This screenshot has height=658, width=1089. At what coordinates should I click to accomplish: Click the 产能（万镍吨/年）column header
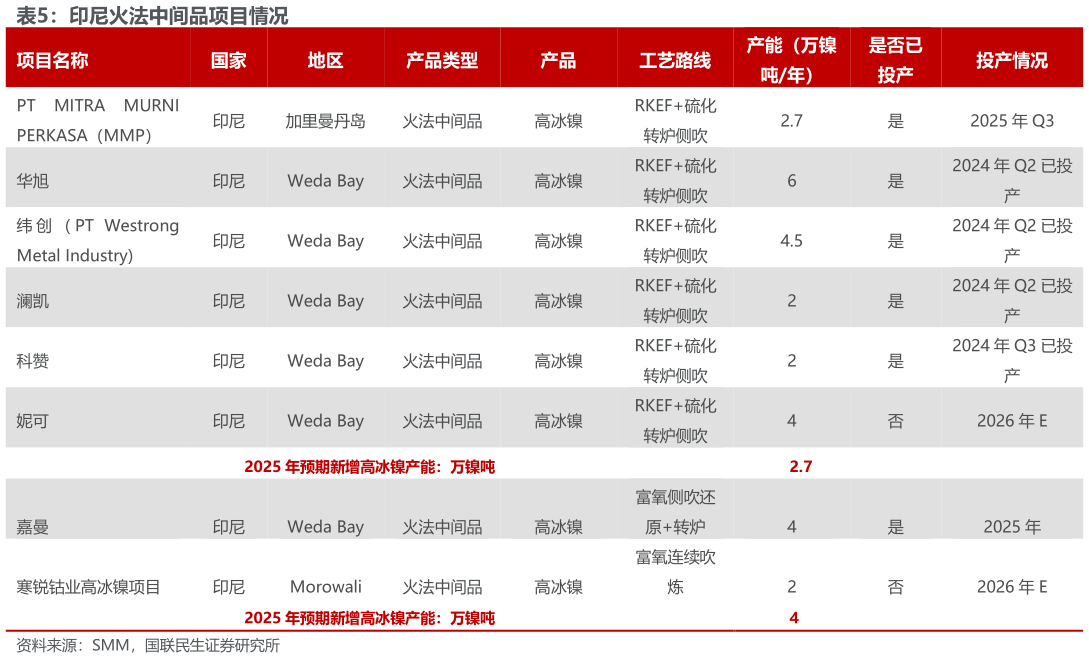pos(791,60)
